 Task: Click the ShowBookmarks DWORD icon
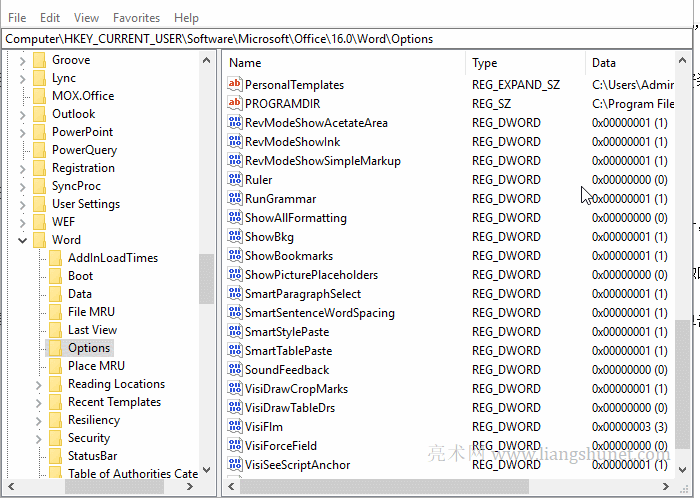click(235, 255)
